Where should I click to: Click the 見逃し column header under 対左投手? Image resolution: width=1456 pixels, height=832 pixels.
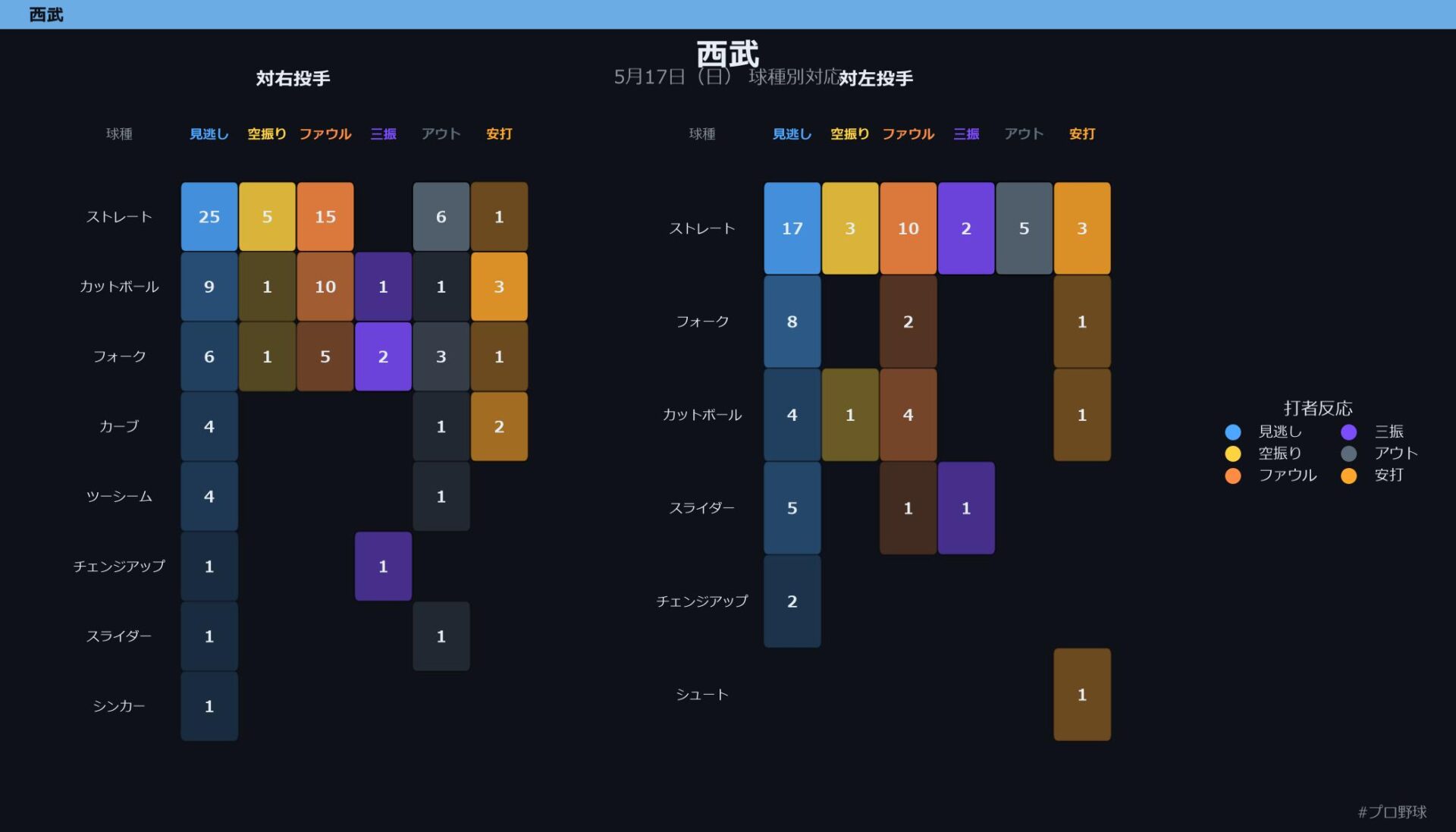(792, 134)
